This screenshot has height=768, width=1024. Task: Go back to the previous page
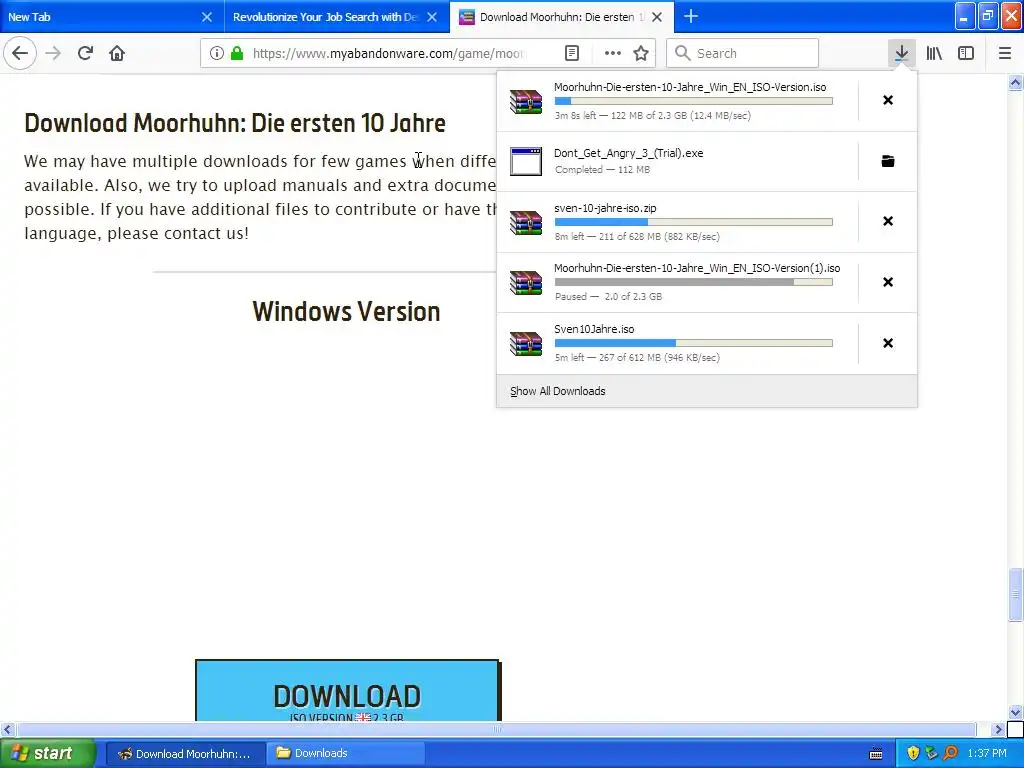(x=20, y=53)
